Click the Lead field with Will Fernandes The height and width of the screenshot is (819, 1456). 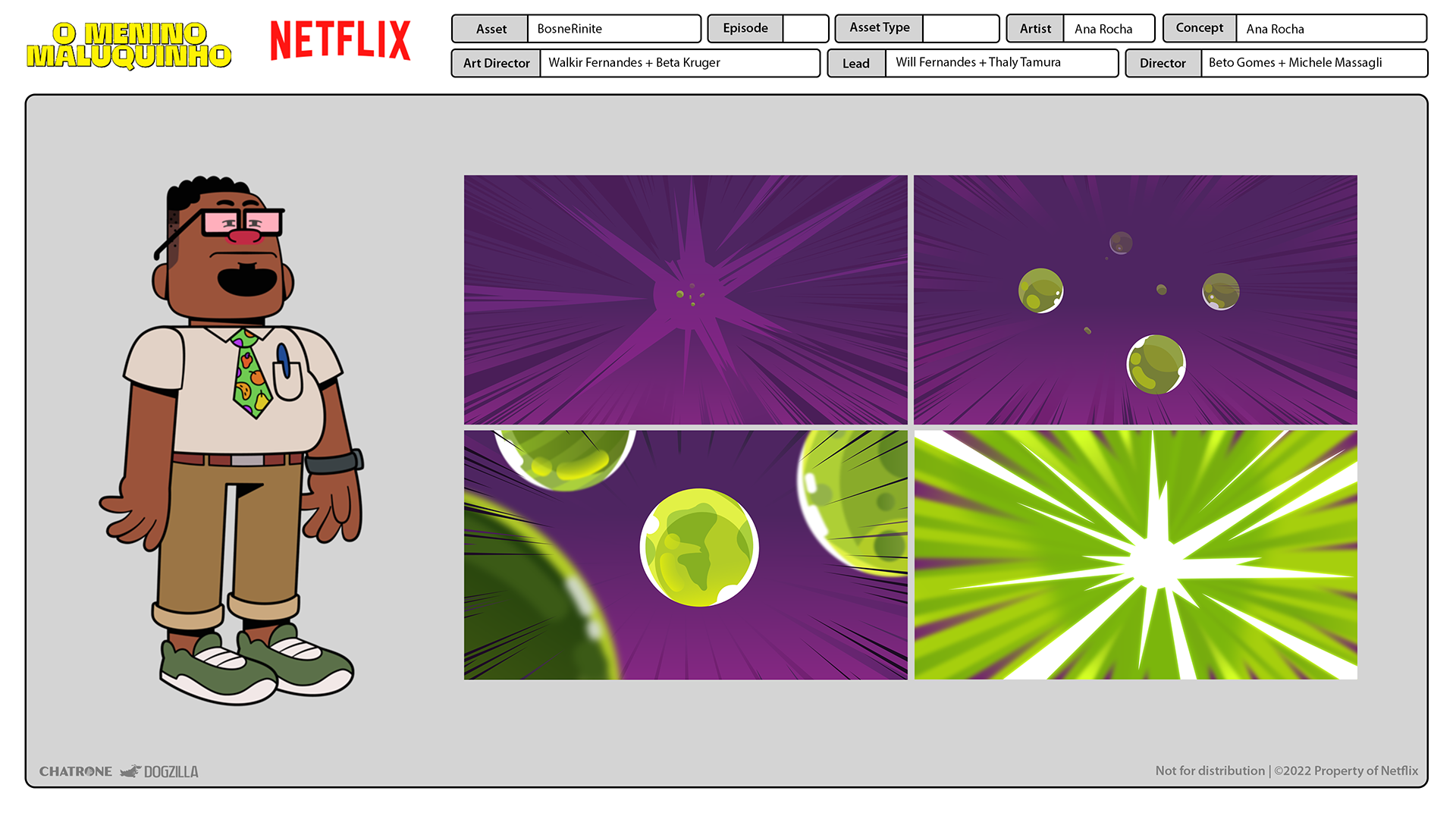(1000, 63)
